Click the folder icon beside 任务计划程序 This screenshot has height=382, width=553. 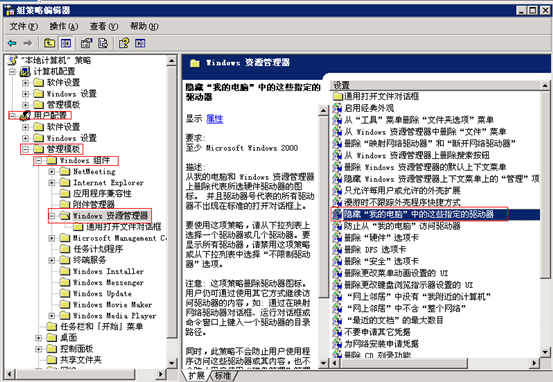pyautogui.click(x=65, y=249)
